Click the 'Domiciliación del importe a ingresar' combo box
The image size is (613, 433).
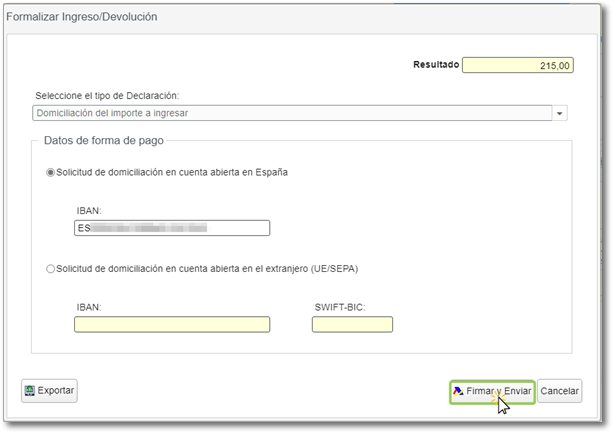click(x=292, y=114)
